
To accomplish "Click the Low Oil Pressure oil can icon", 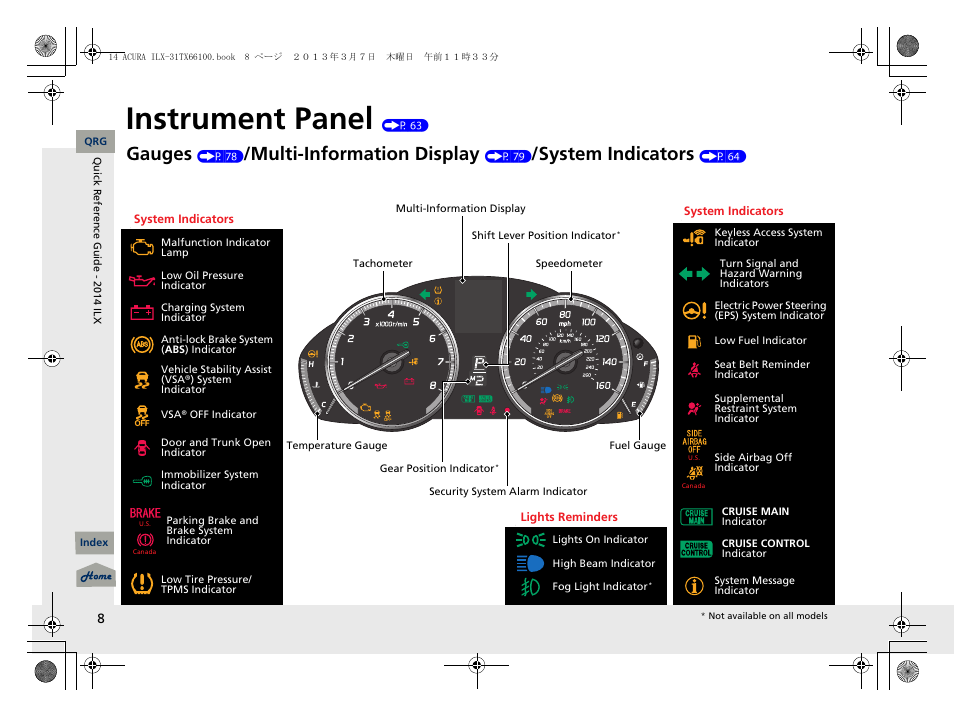I will point(142,281).
